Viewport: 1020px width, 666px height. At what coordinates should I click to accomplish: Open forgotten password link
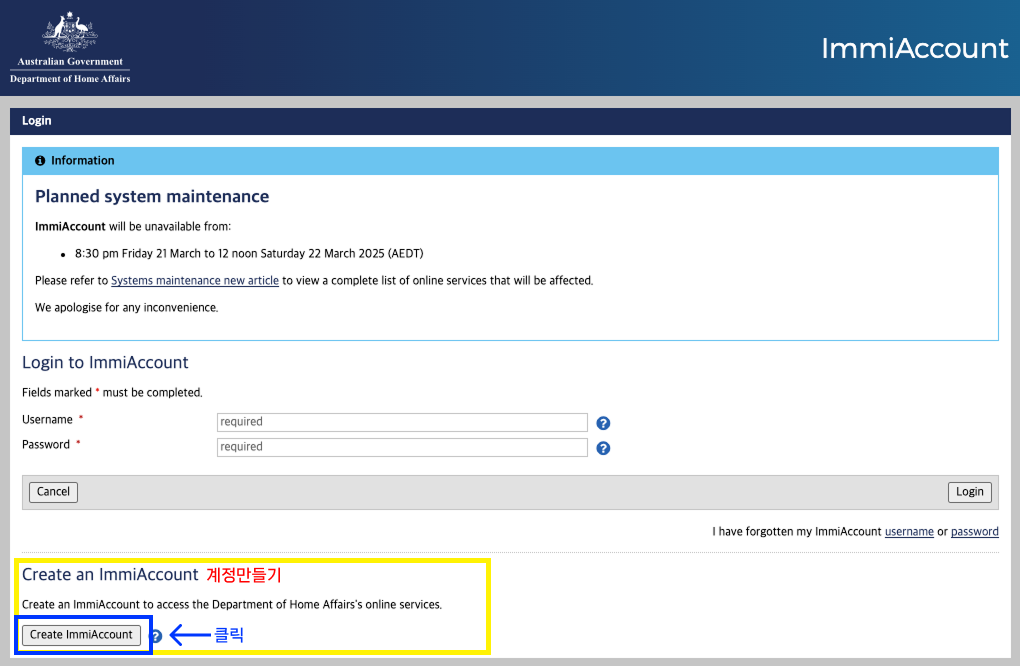(974, 531)
